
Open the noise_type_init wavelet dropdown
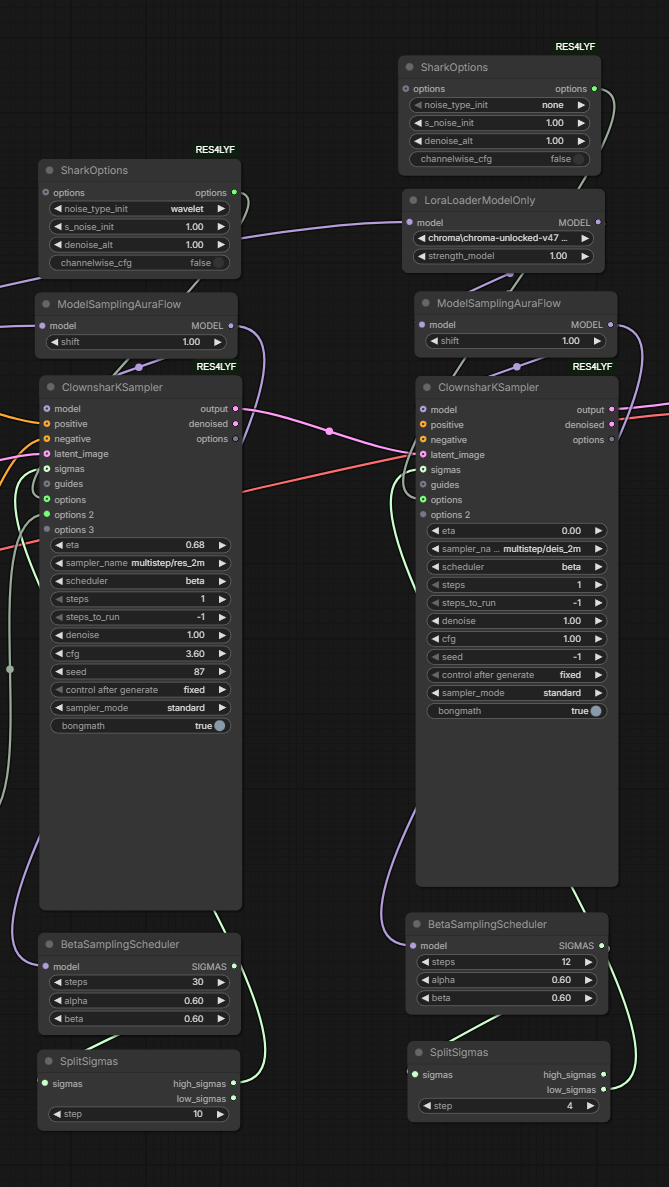point(140,208)
